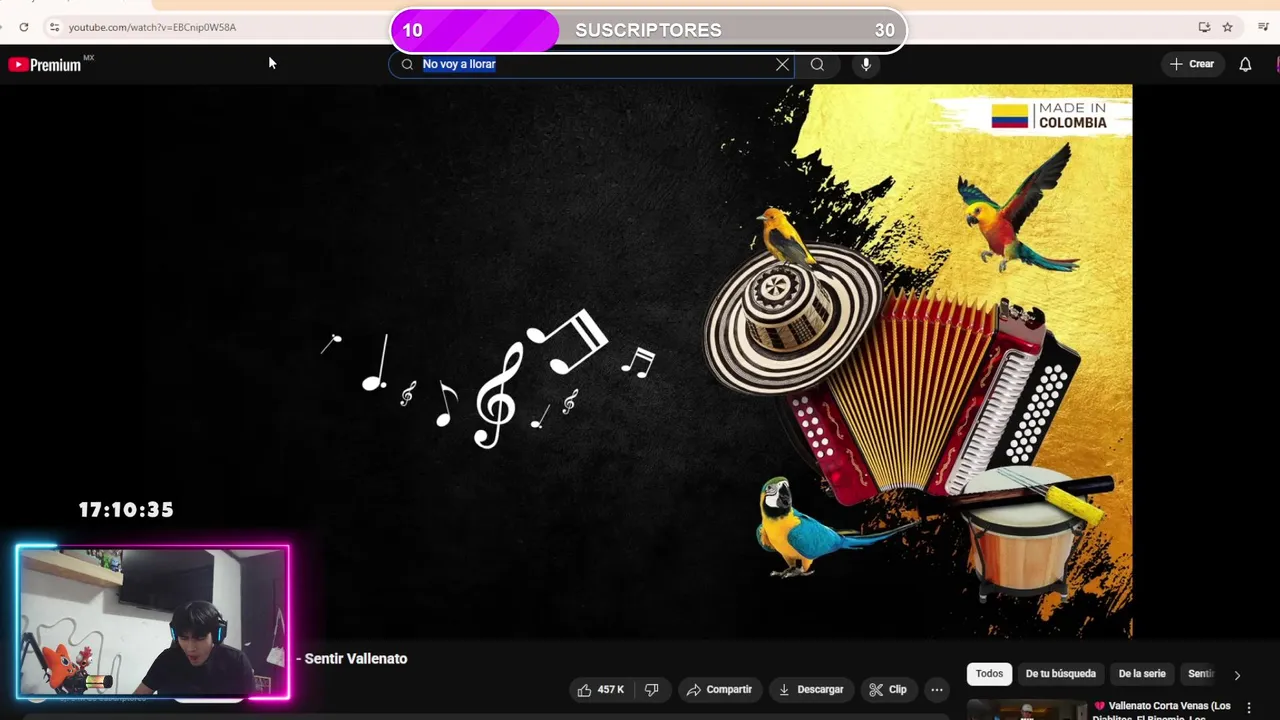The width and height of the screenshot is (1280, 720).
Task: Click inside the YouTube search box
Action: tap(591, 64)
